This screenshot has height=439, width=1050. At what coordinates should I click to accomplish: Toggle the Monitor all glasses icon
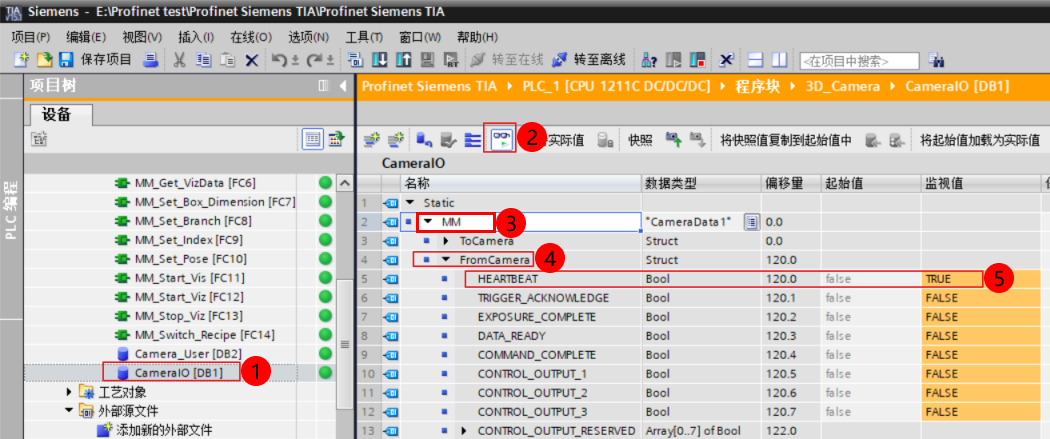500,139
